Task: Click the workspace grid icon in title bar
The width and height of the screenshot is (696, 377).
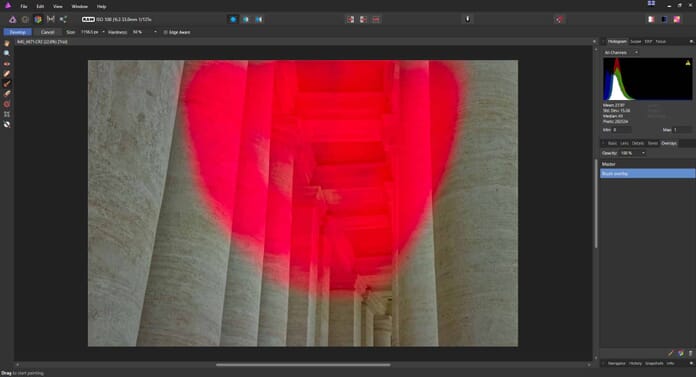Action: point(651,4)
